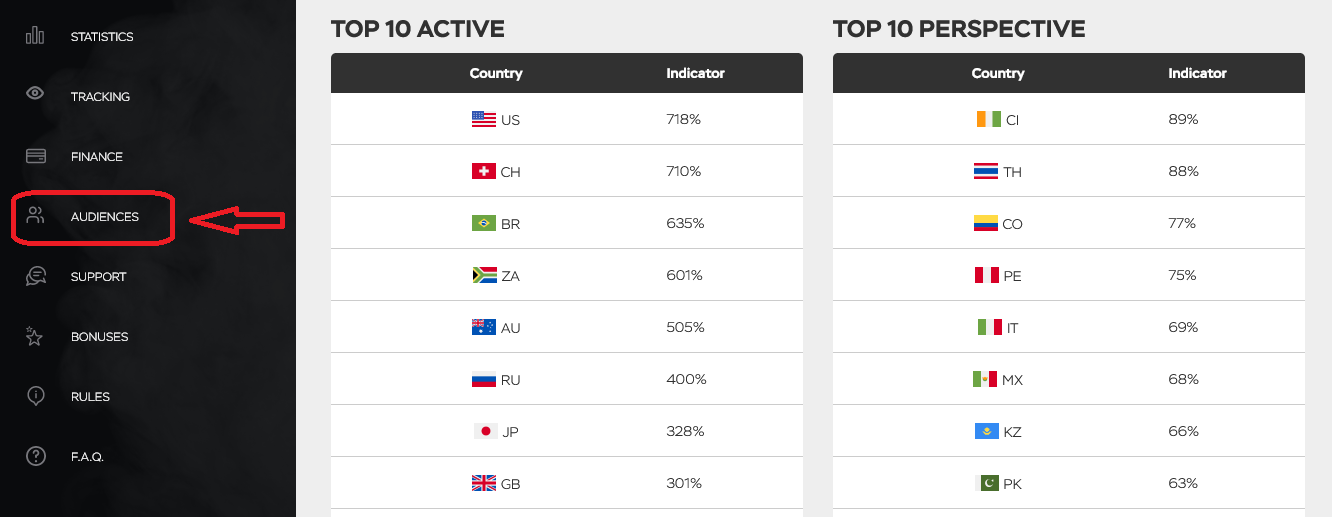
Task: Select the CO row in Top 10 Perspective
Action: pyautogui.click(x=1069, y=223)
